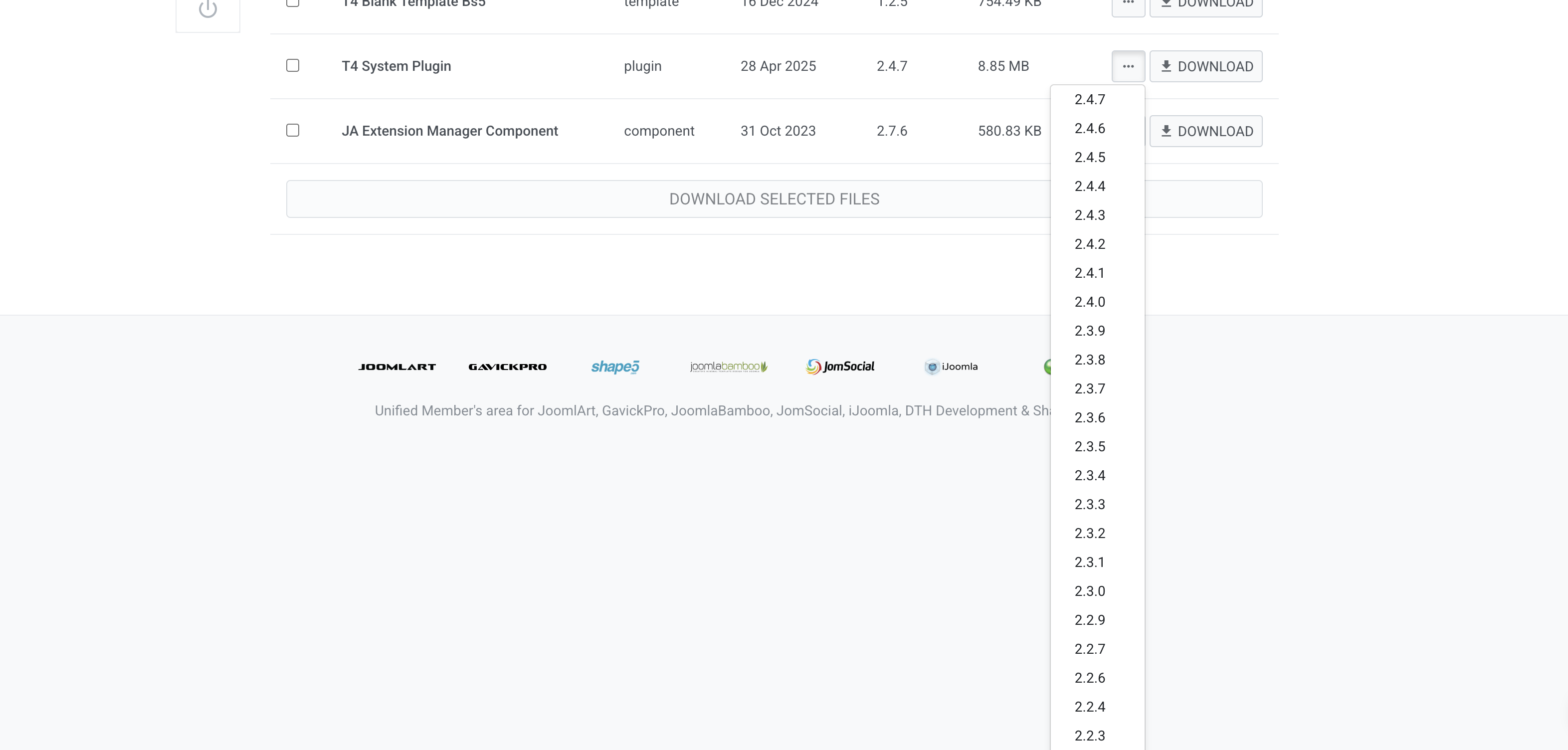Image resolution: width=1568 pixels, height=750 pixels.
Task: Choose version 2.4.6 from the version list
Action: [1090, 129]
